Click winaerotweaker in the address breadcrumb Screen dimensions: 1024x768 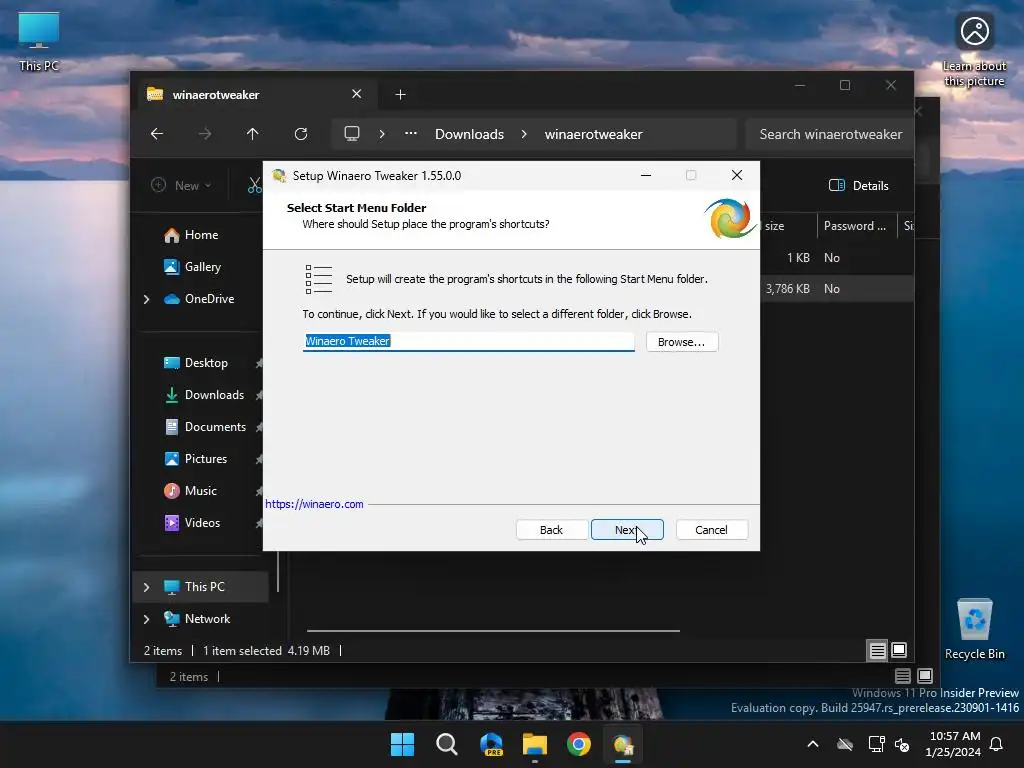pyautogui.click(x=594, y=134)
